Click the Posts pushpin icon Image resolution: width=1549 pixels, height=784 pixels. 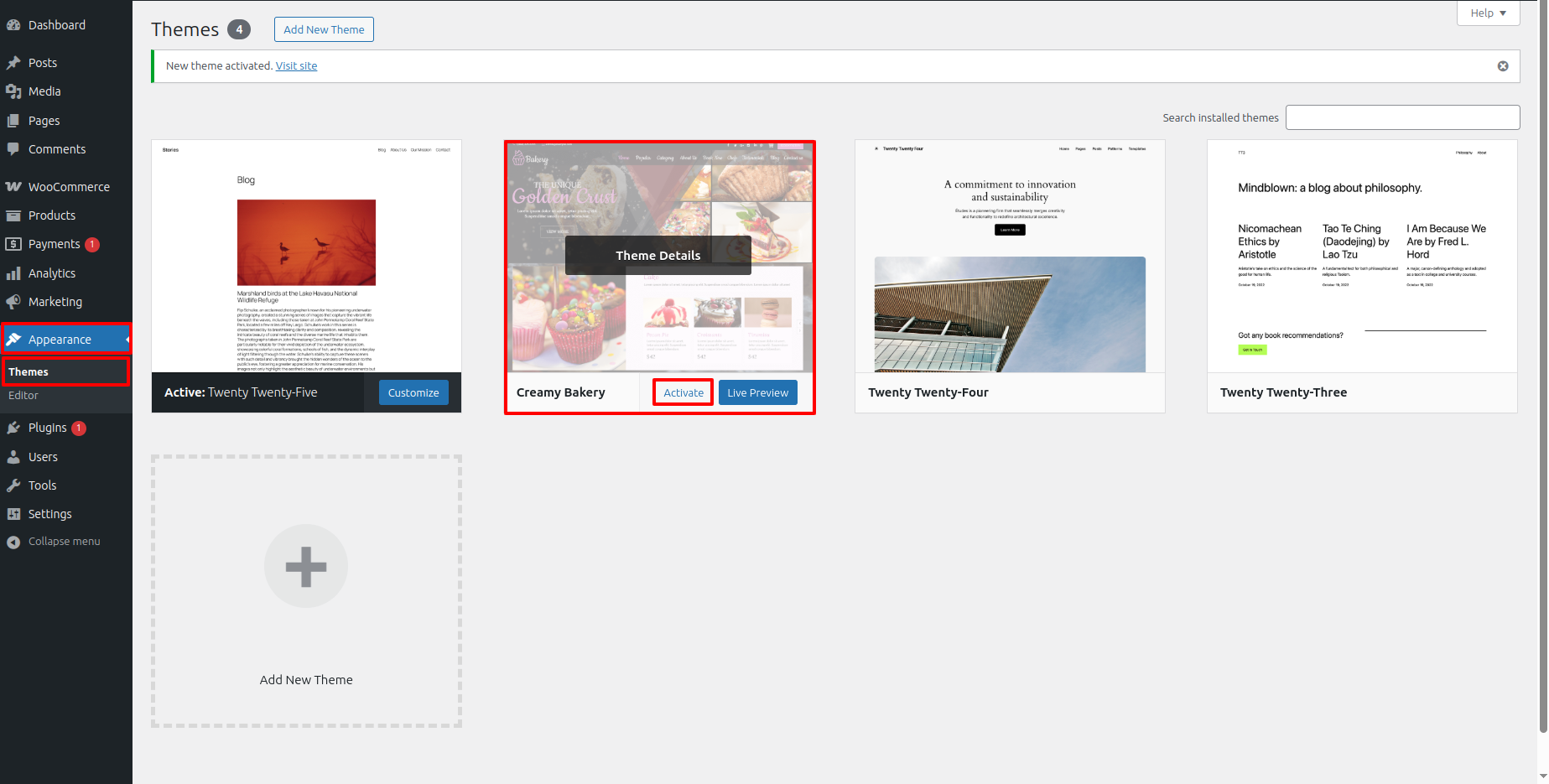(x=13, y=63)
